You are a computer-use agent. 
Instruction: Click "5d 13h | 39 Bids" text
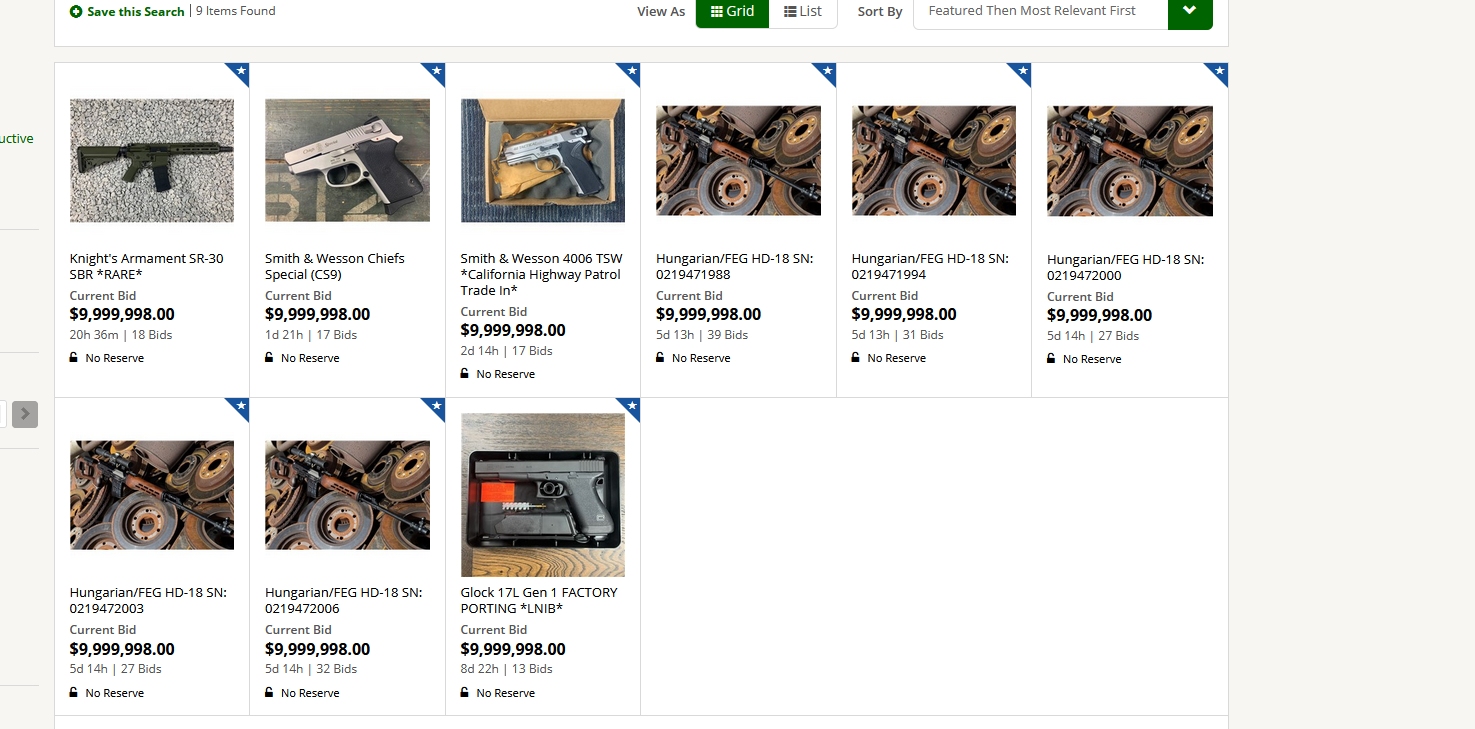(702, 335)
